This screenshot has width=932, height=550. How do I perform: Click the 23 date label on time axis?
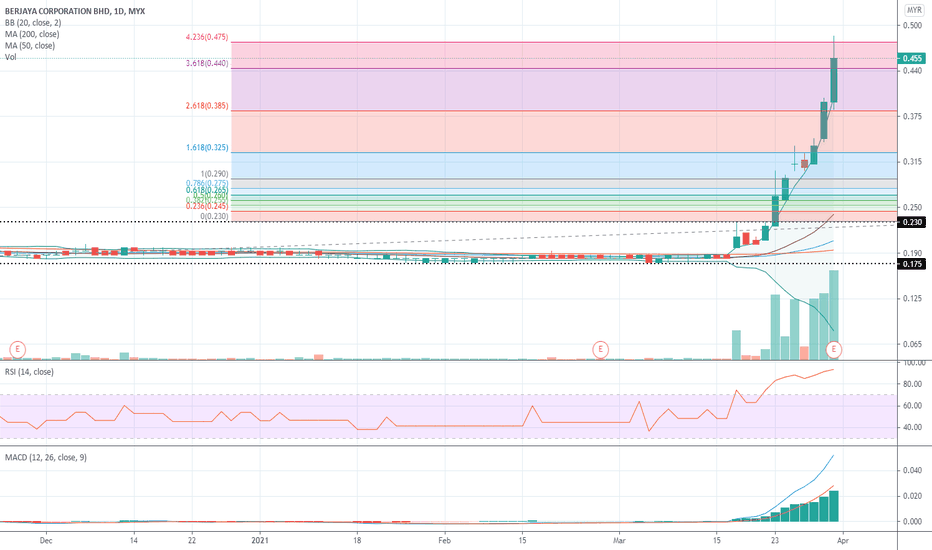(x=774, y=540)
